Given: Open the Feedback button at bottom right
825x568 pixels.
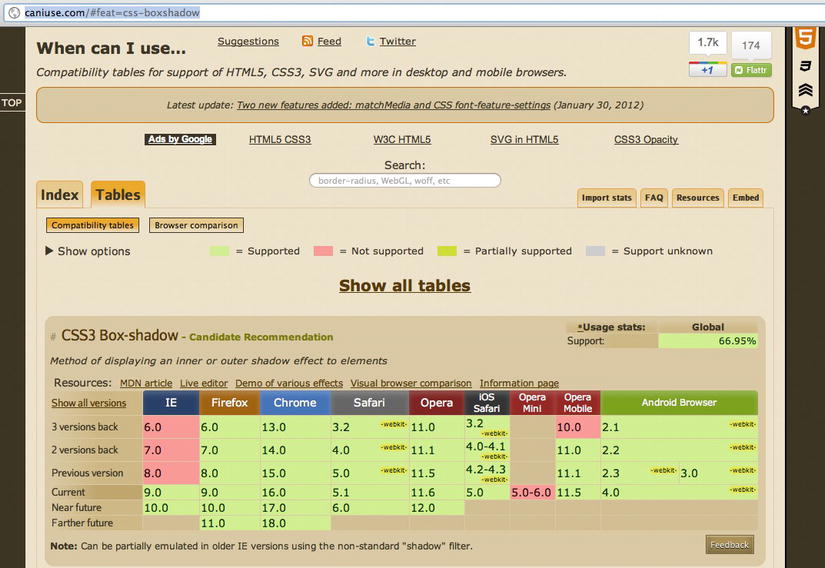Looking at the screenshot, I should [x=729, y=545].
